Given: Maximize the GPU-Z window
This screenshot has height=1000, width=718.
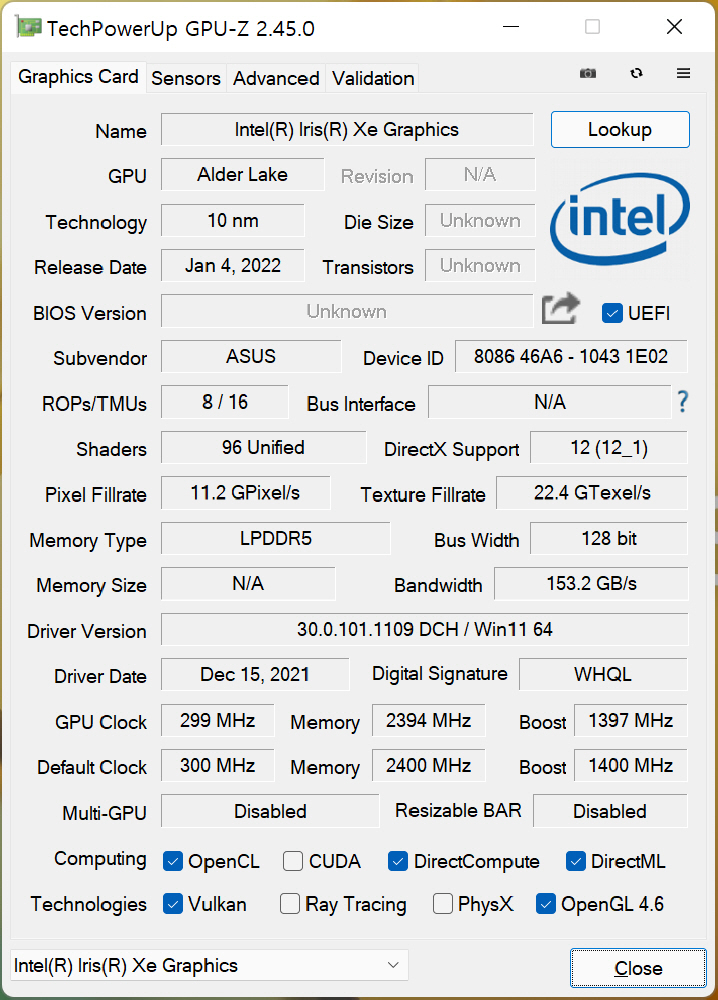Looking at the screenshot, I should 592,27.
